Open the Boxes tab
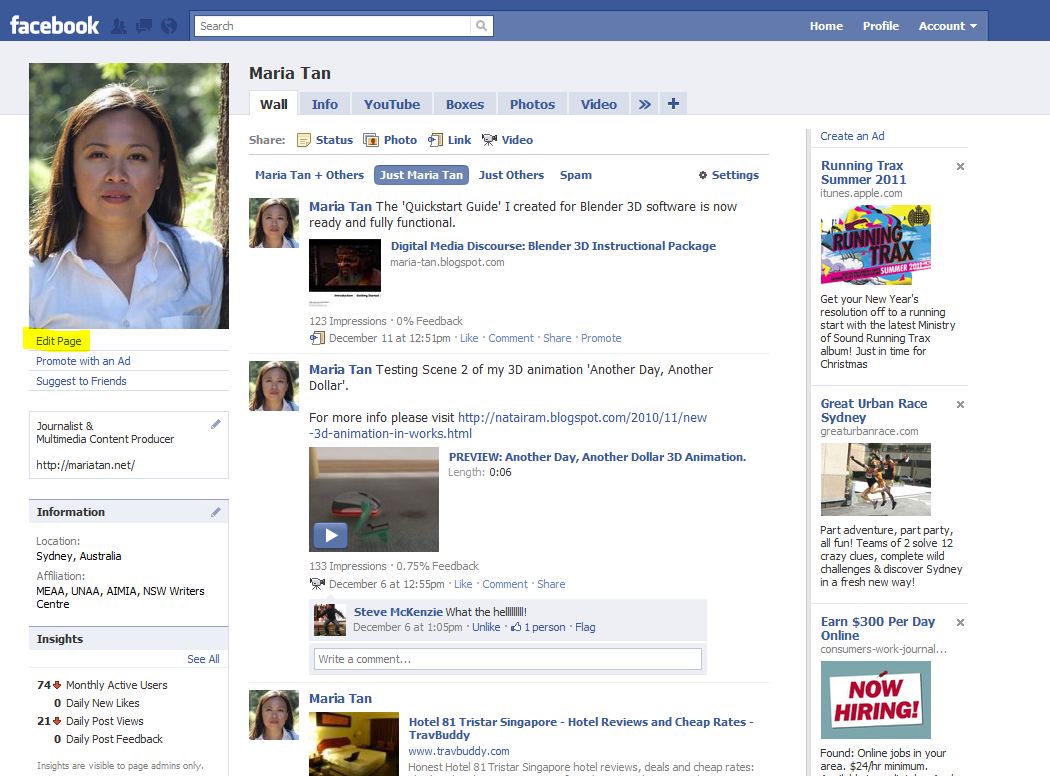 (x=465, y=104)
